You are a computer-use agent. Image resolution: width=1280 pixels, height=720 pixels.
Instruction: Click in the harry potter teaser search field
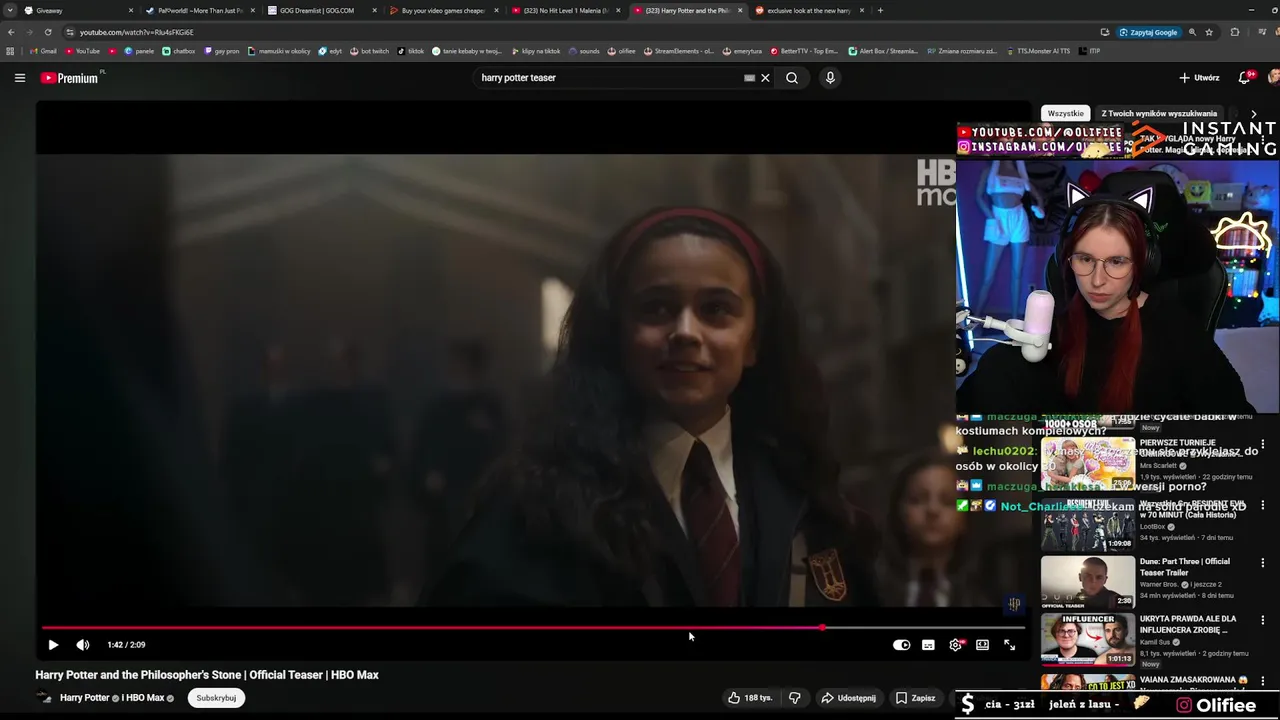pos(609,78)
